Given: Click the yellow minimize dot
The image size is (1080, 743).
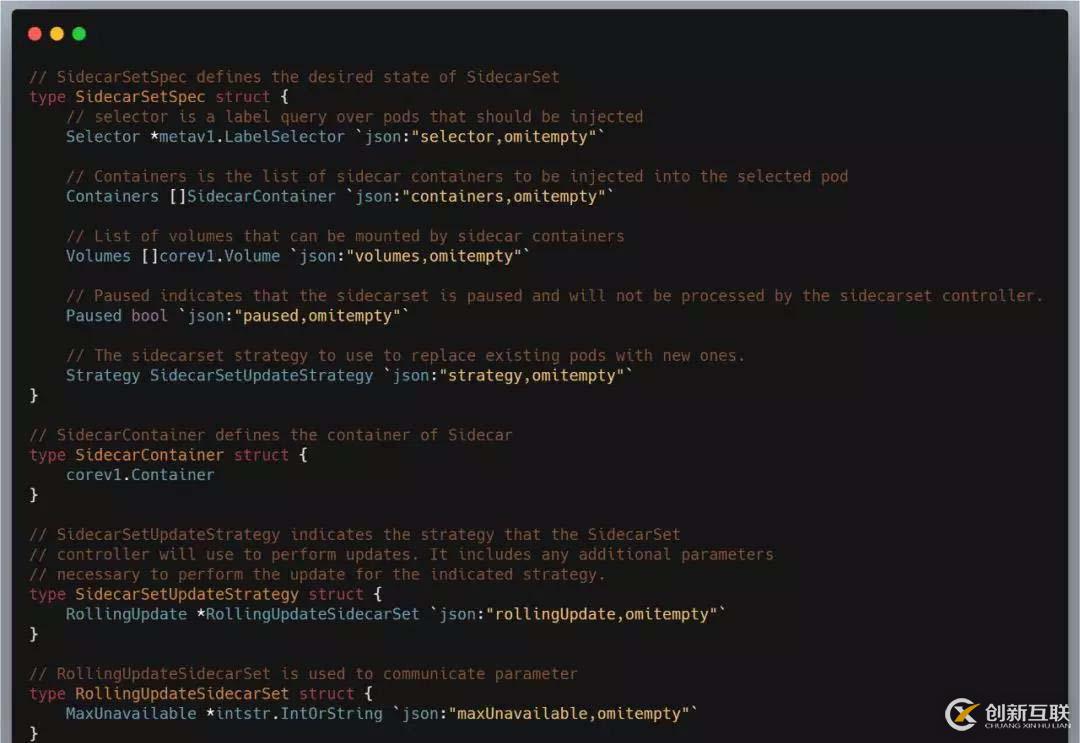Looking at the screenshot, I should pos(57,34).
